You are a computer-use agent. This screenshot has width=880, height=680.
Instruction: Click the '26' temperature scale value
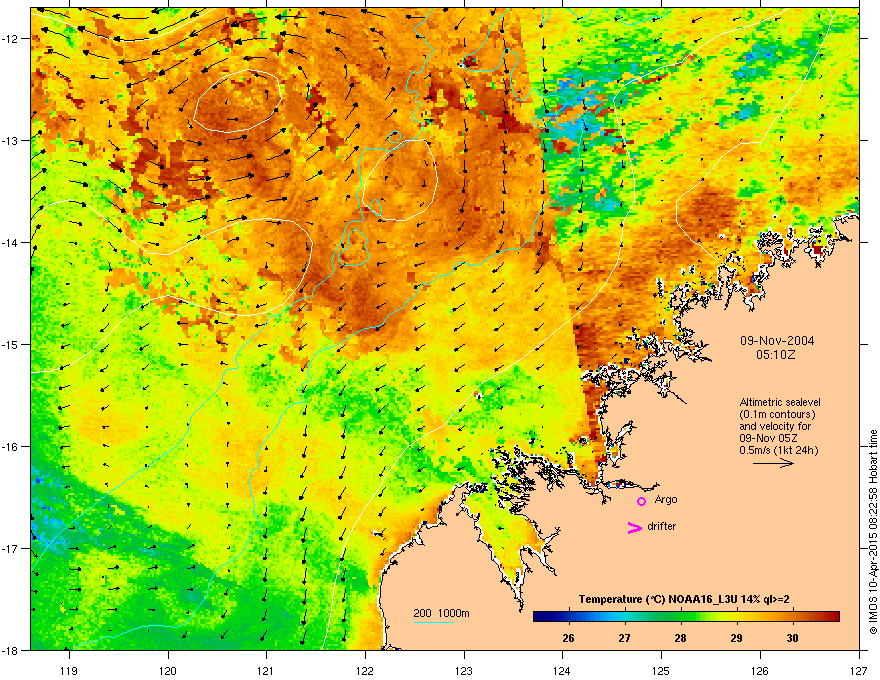pyautogui.click(x=568, y=638)
